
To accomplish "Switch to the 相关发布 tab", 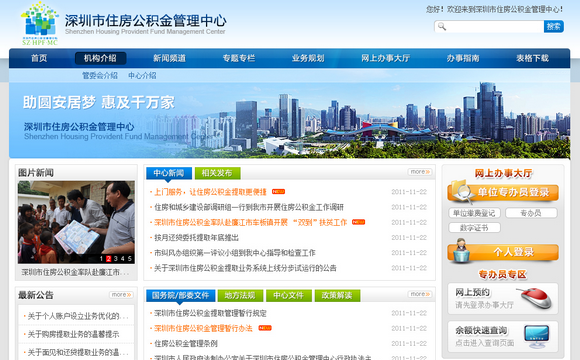I will tap(217, 173).
